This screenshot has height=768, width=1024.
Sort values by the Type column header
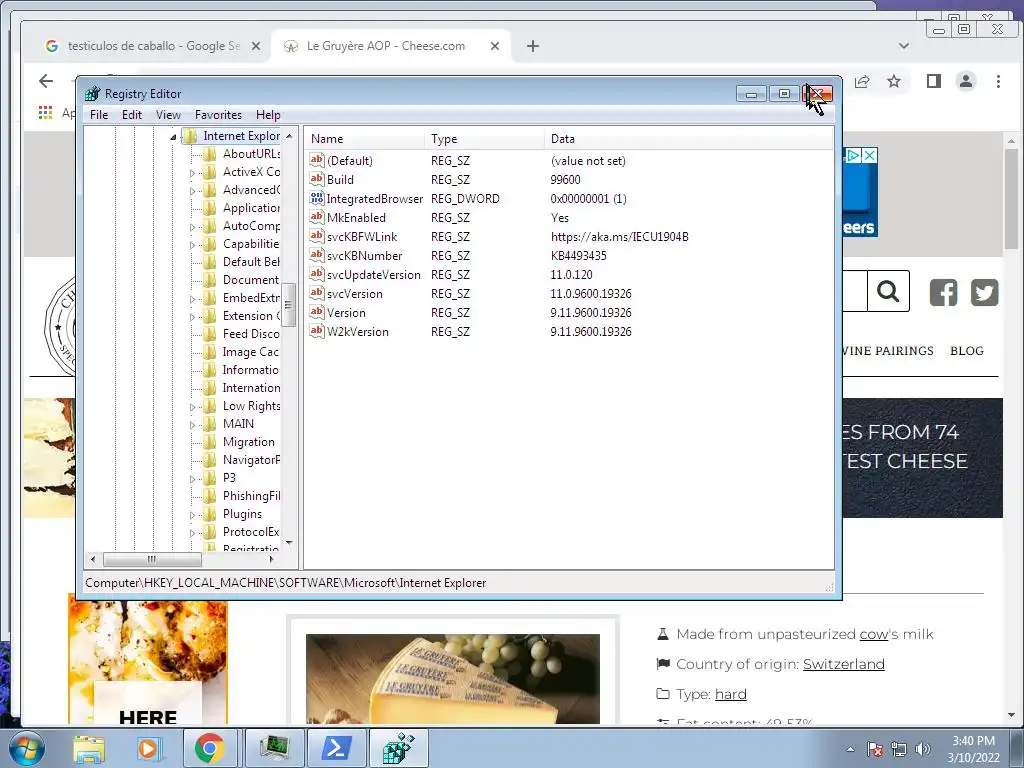484,138
